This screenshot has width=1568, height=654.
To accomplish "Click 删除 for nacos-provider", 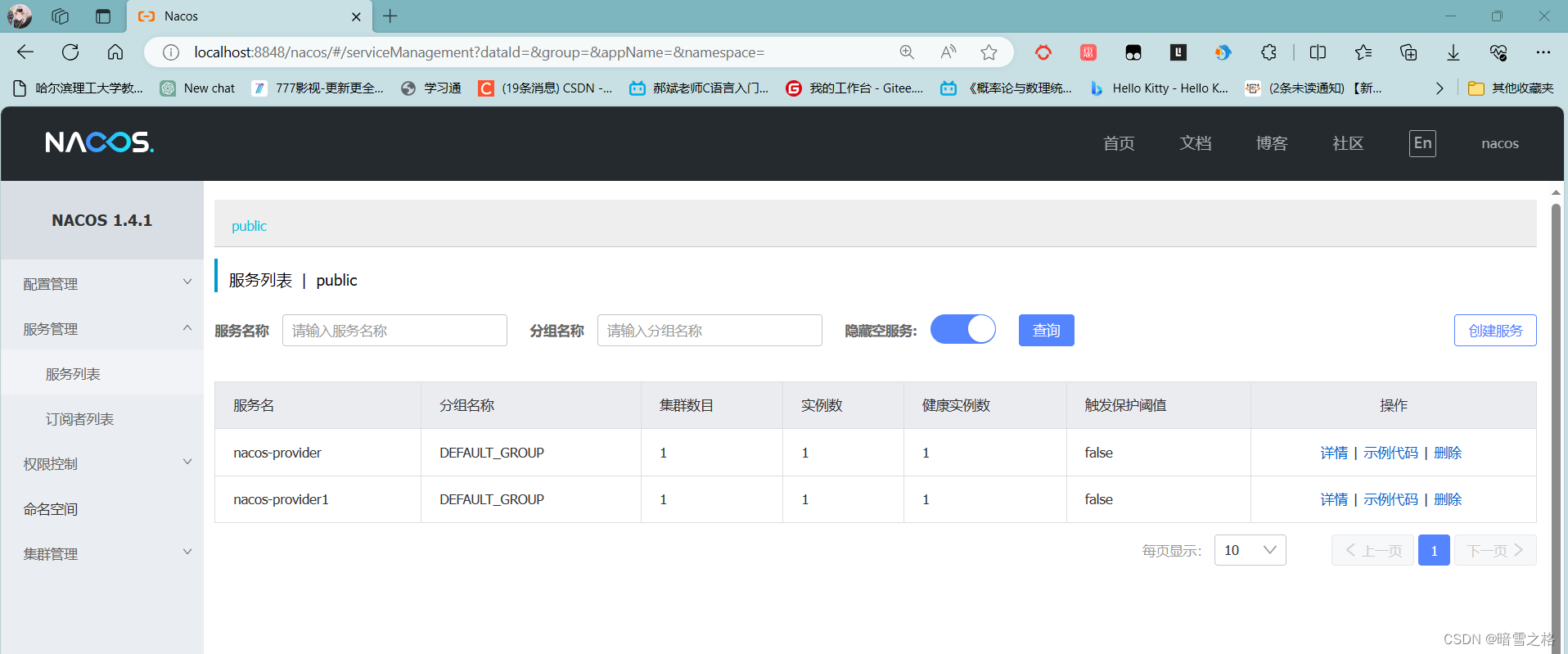I will click(x=1448, y=453).
